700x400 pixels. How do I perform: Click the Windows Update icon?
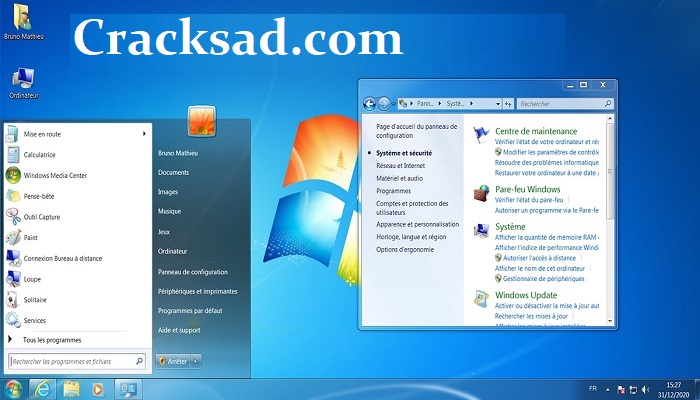[481, 299]
